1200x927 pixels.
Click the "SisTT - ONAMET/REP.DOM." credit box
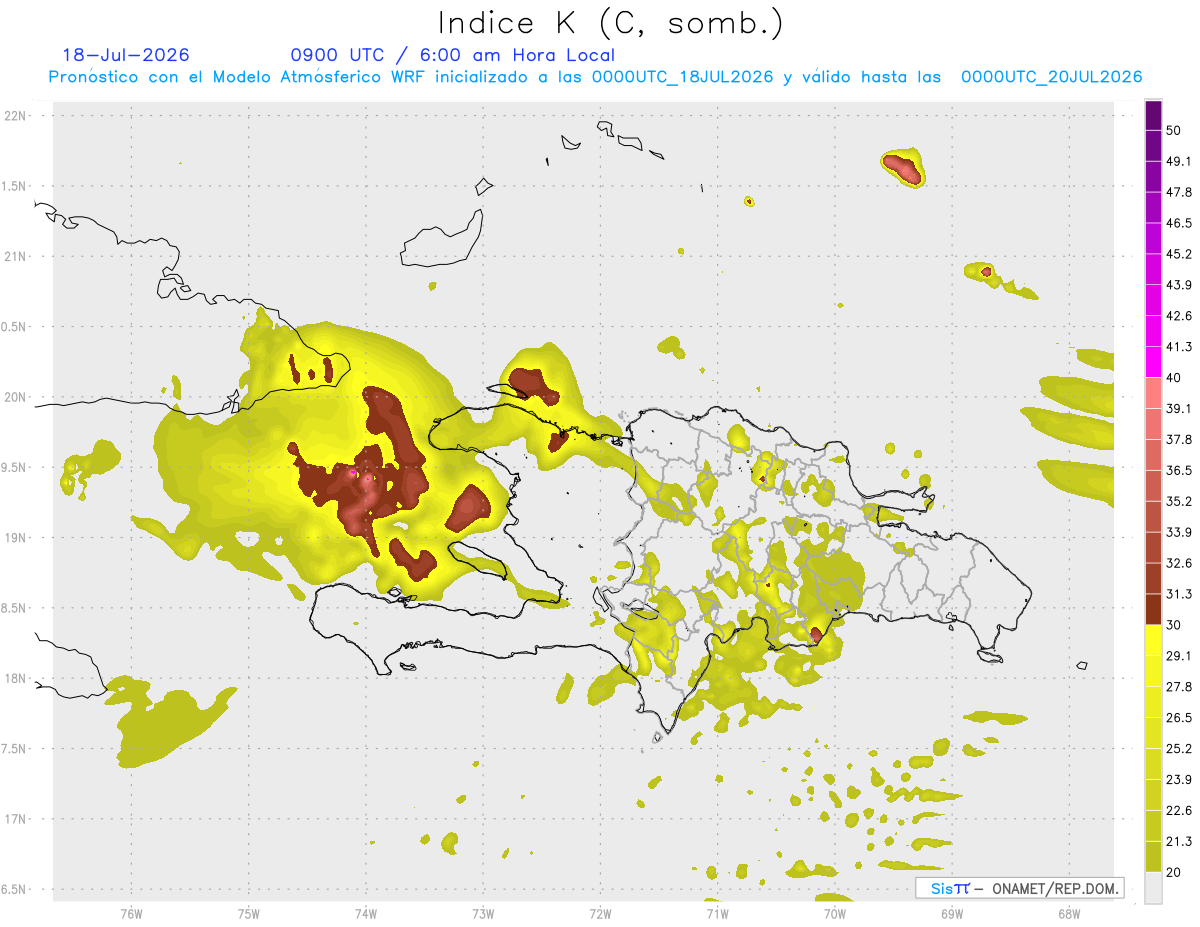click(1020, 888)
